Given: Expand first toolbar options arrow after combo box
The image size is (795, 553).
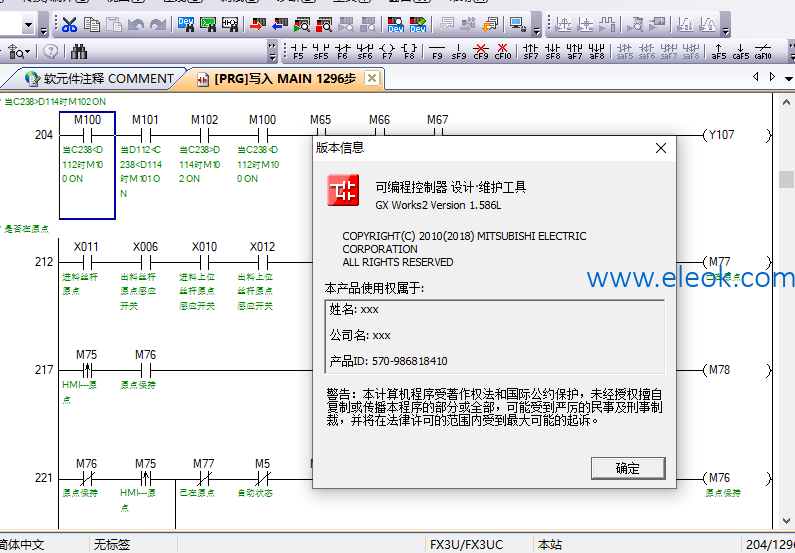Looking at the screenshot, I should (43, 30).
